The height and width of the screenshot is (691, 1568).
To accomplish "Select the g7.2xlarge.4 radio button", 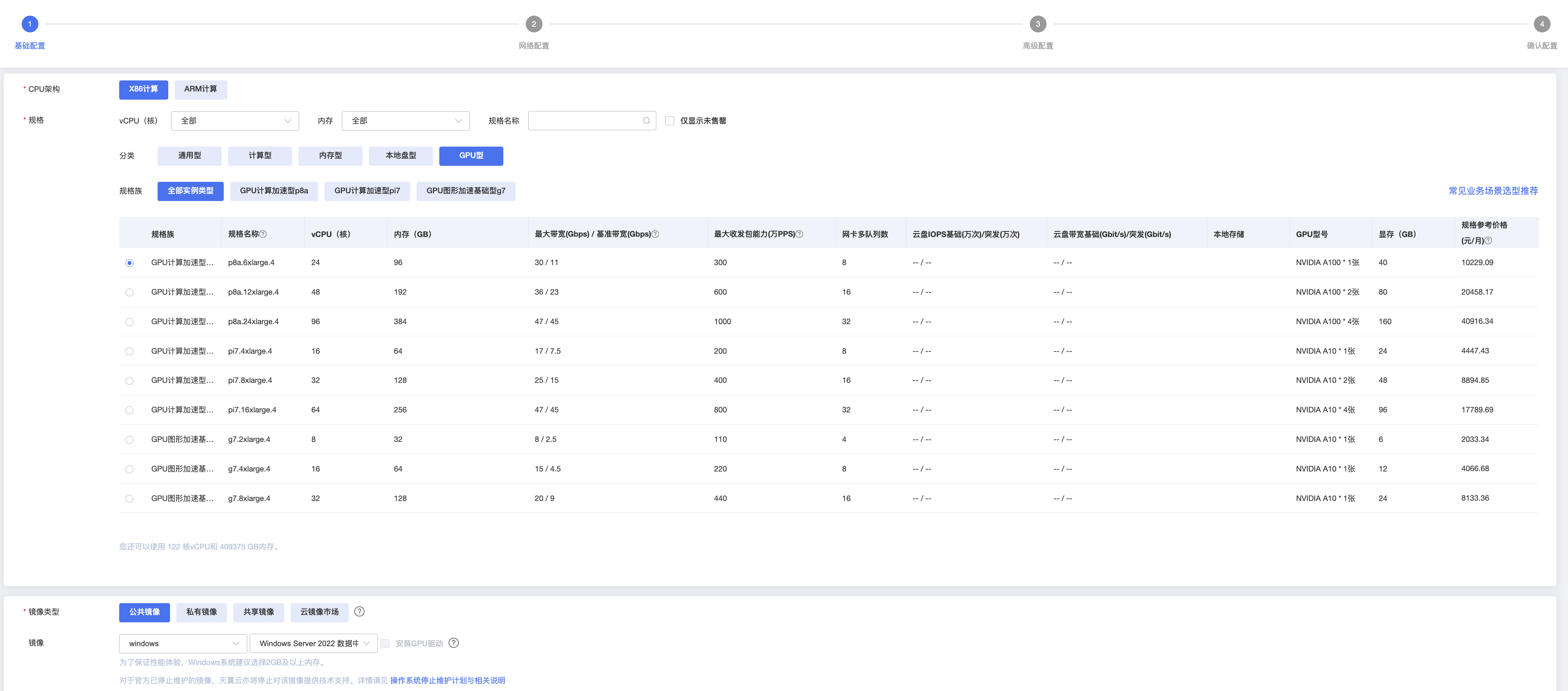I will coord(129,439).
